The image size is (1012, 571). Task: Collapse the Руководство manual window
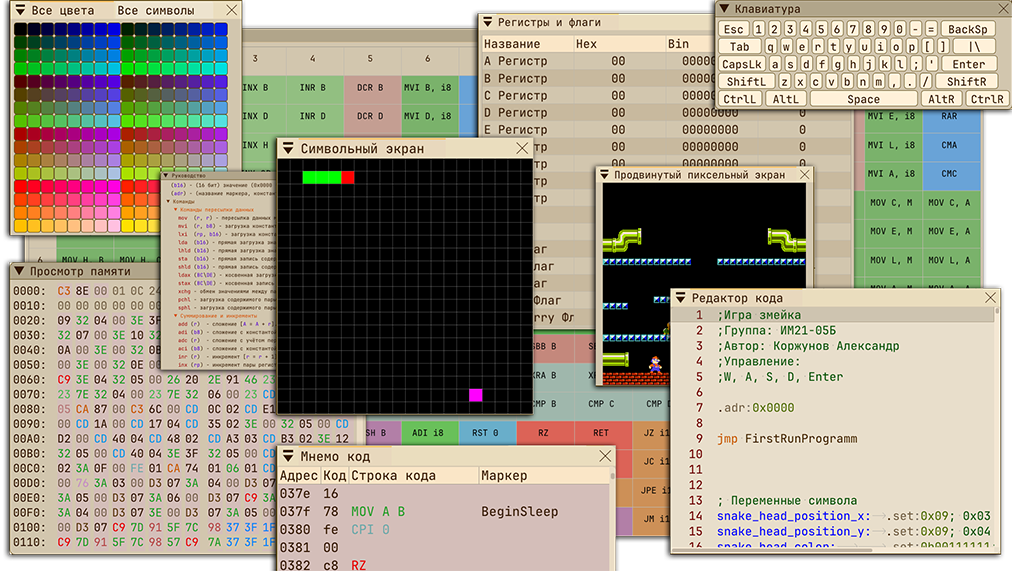tap(167, 175)
